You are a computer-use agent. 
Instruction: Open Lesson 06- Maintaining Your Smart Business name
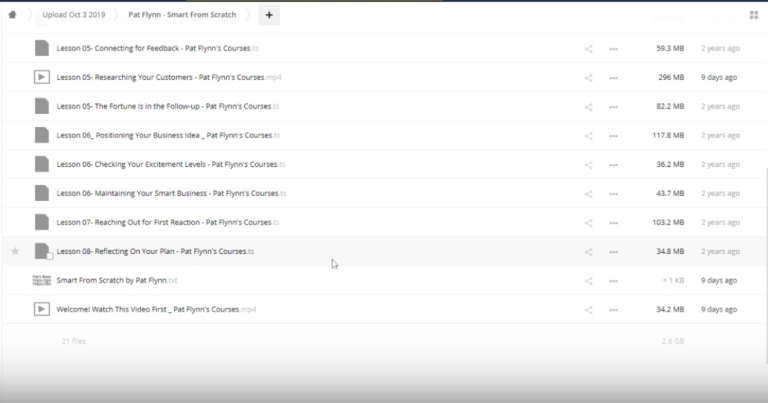pyautogui.click(x=171, y=193)
